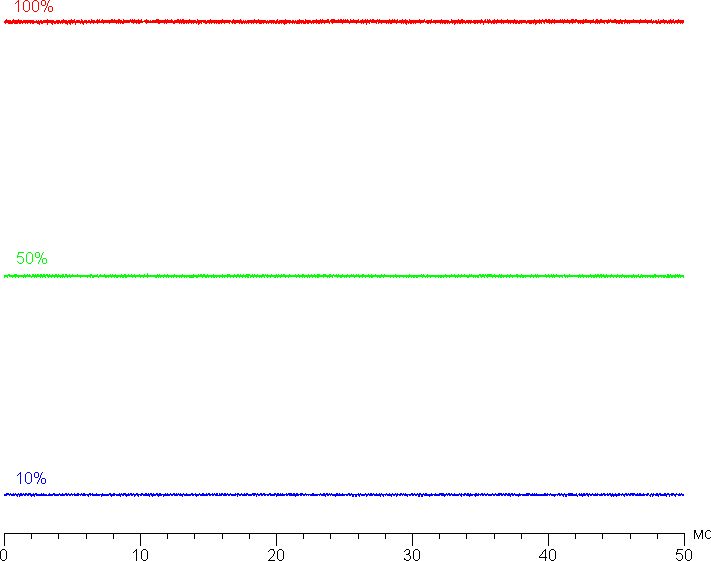Click the red 100% label
The height and width of the screenshot is (561, 711).
point(34,6)
